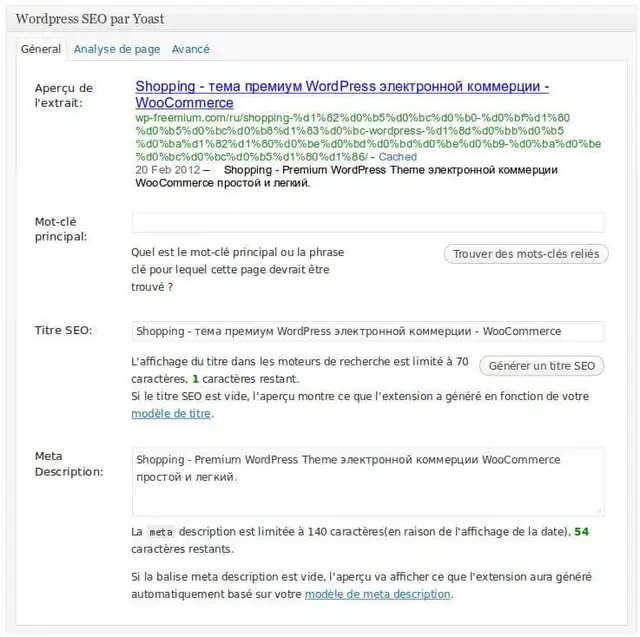Click the Aperçu de l'extrait label

(x=64, y=95)
